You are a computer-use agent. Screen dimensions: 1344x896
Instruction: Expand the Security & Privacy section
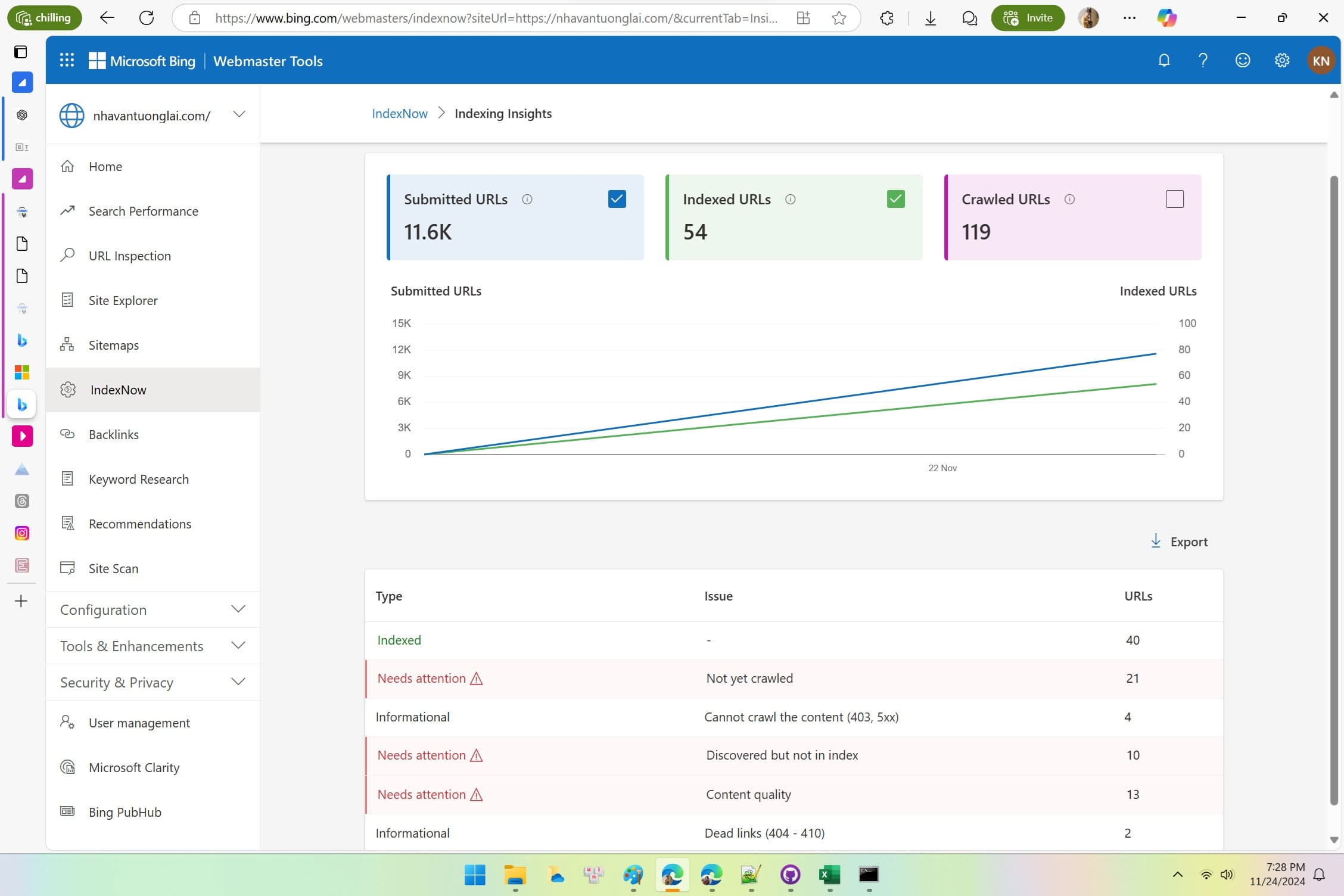point(153,682)
